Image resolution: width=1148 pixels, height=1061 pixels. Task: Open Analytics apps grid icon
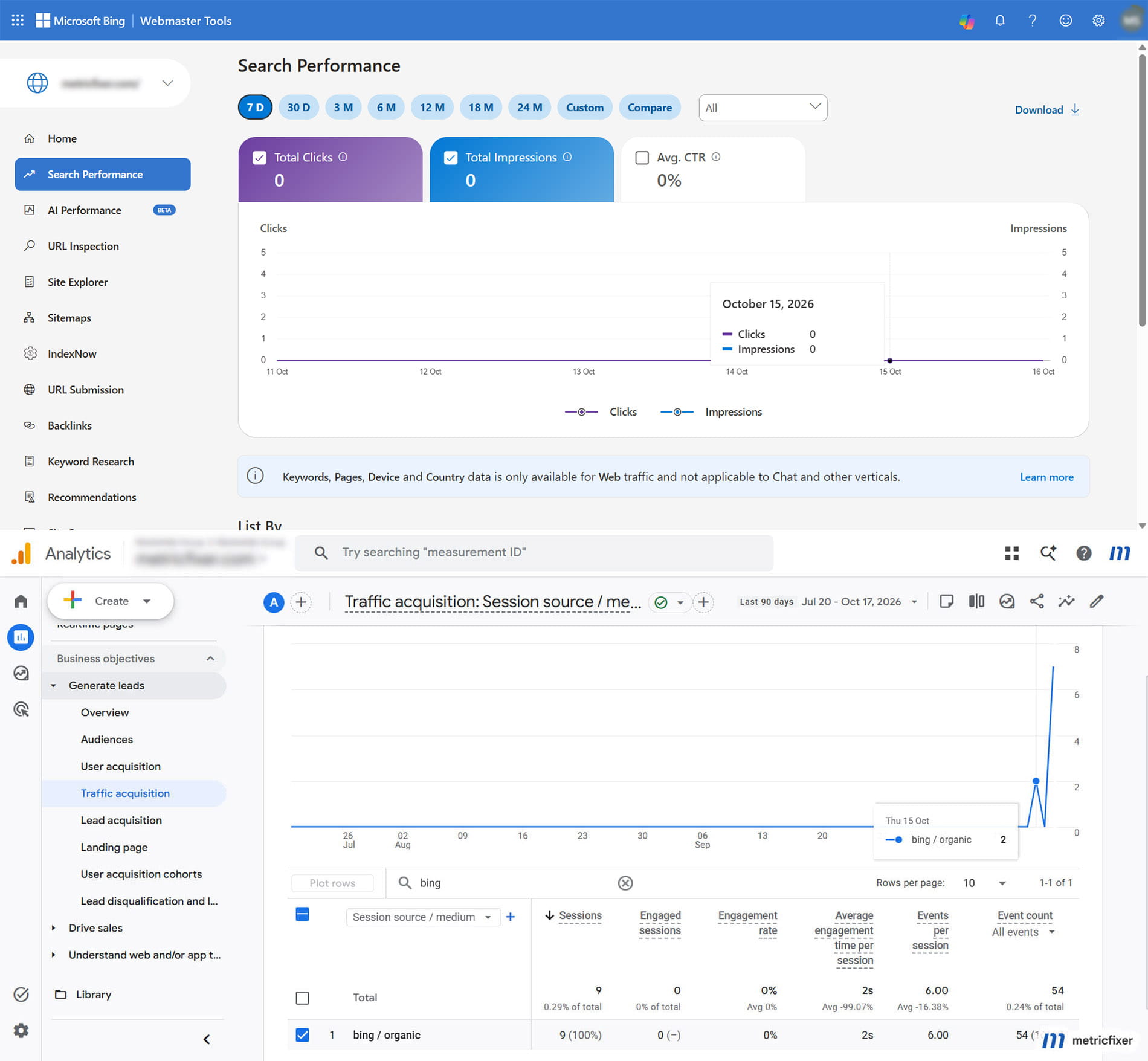(1012, 553)
